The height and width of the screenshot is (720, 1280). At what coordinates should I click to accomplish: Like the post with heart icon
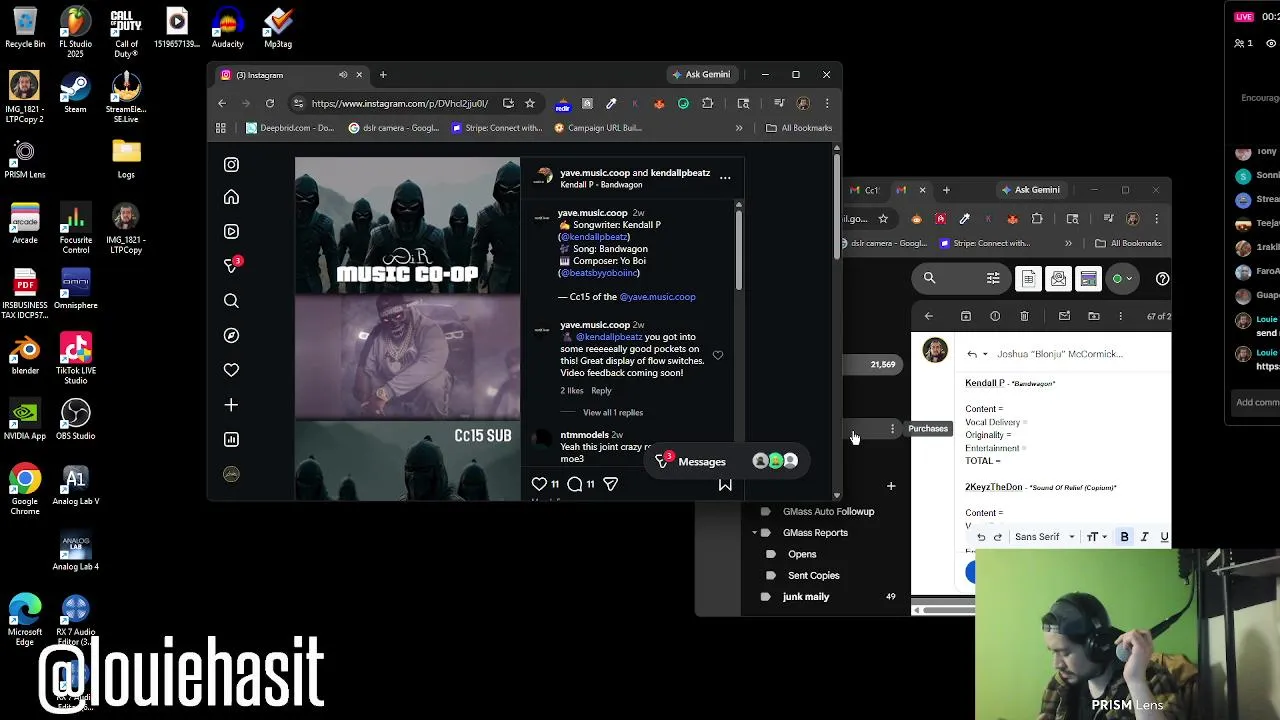click(539, 484)
